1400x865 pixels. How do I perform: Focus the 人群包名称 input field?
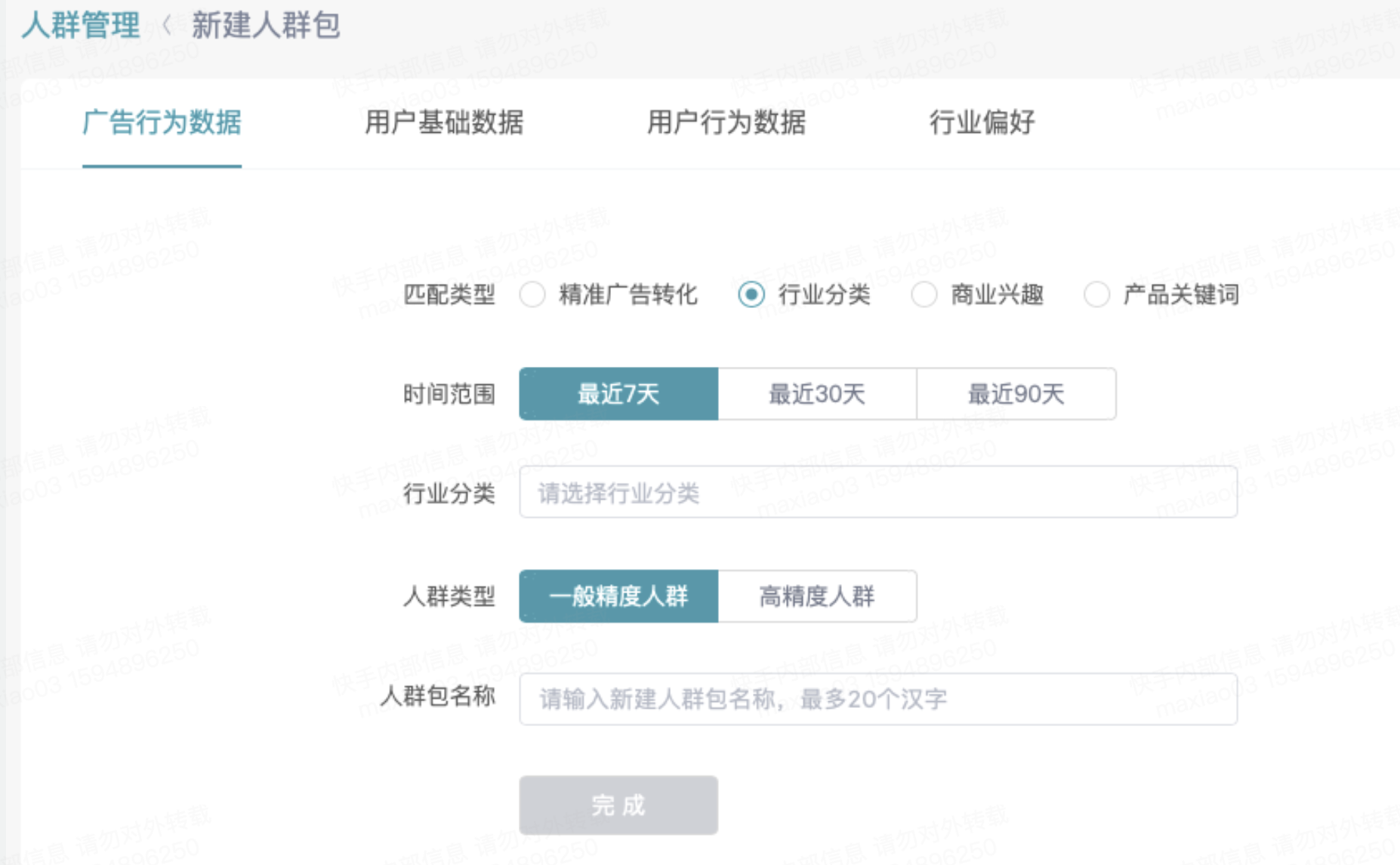[878, 699]
